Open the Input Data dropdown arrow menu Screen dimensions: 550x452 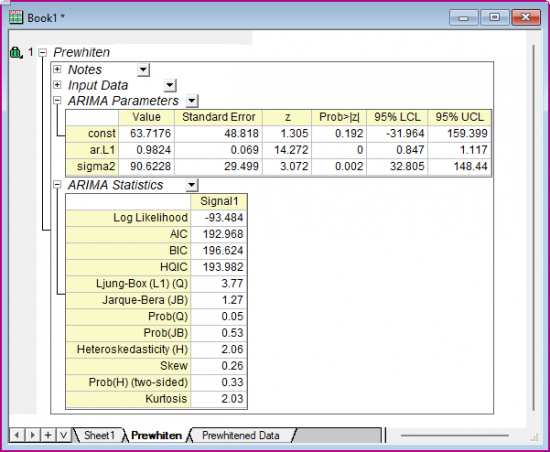(170, 85)
